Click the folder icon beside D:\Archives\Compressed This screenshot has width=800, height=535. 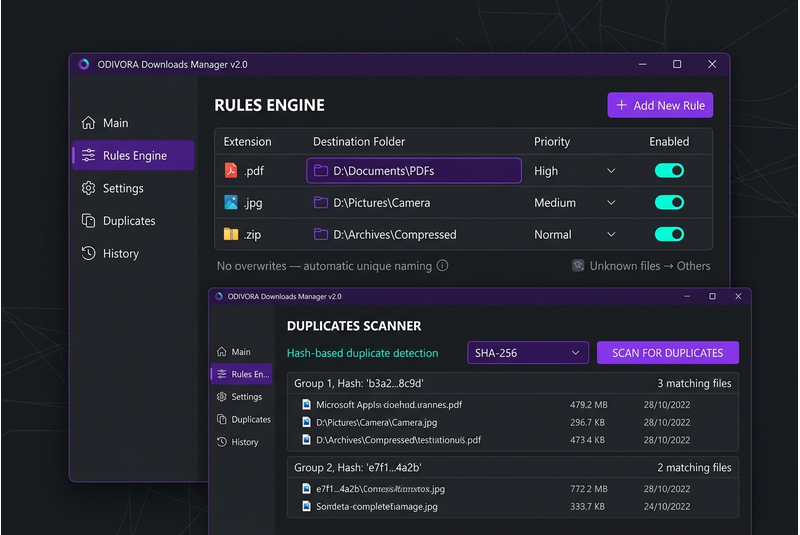click(320, 234)
